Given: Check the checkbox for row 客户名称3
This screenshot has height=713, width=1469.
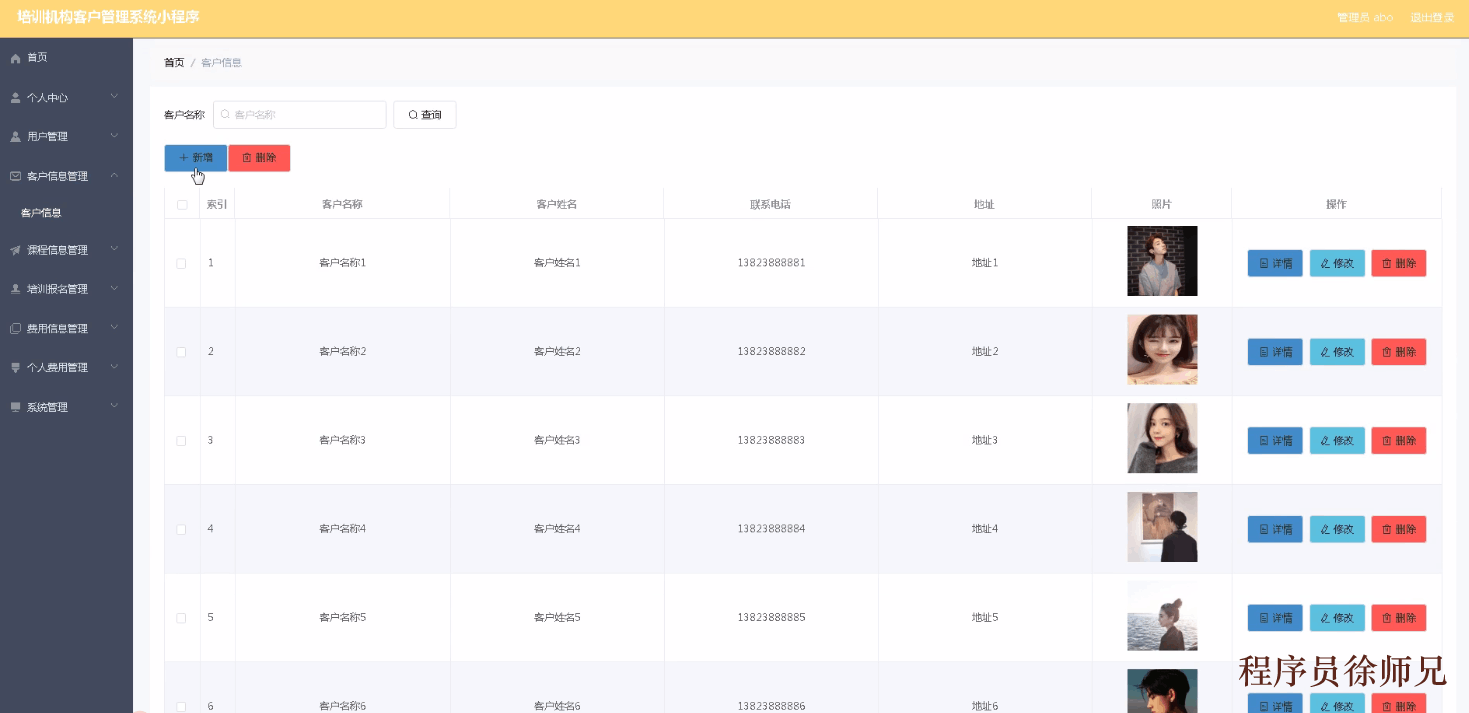Looking at the screenshot, I should click(x=181, y=441).
